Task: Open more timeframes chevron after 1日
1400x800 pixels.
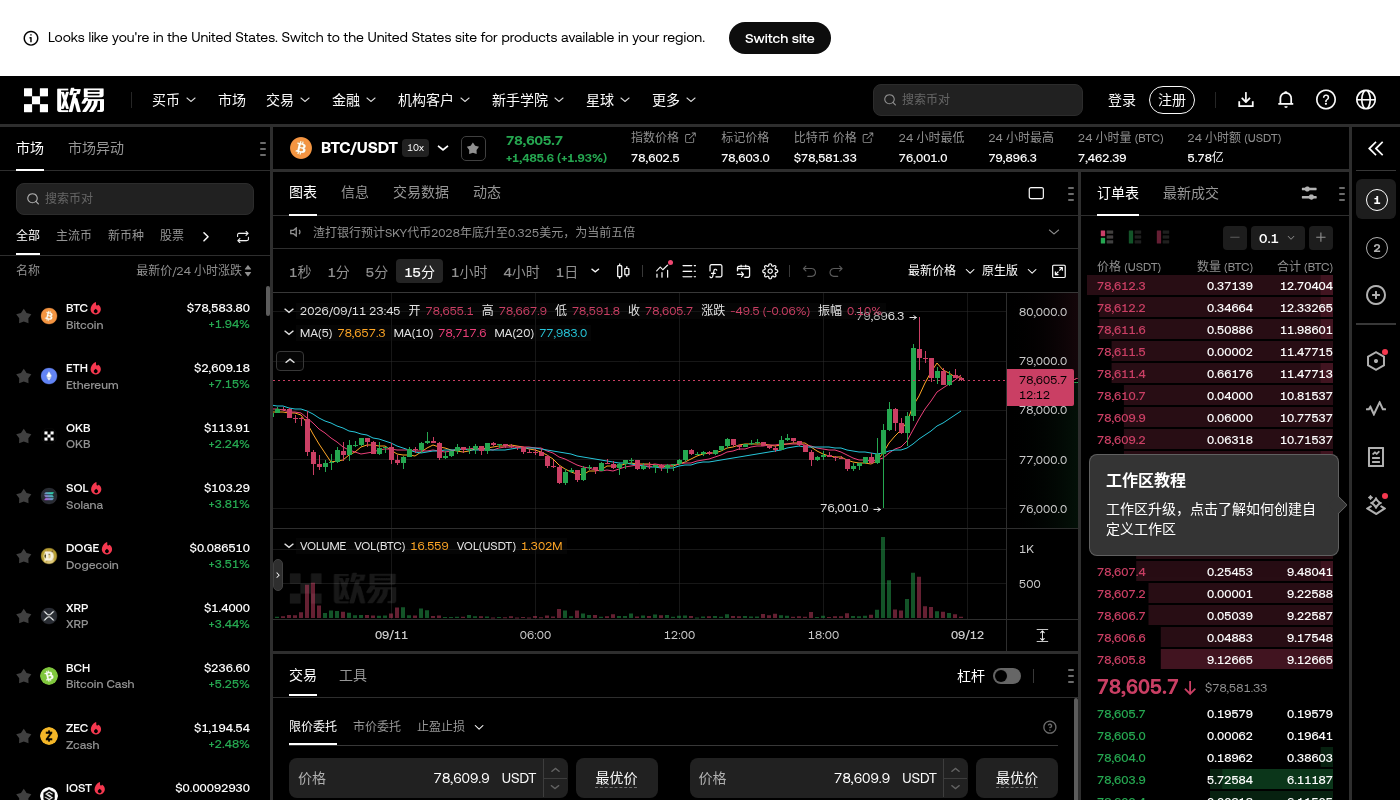Action: click(595, 271)
